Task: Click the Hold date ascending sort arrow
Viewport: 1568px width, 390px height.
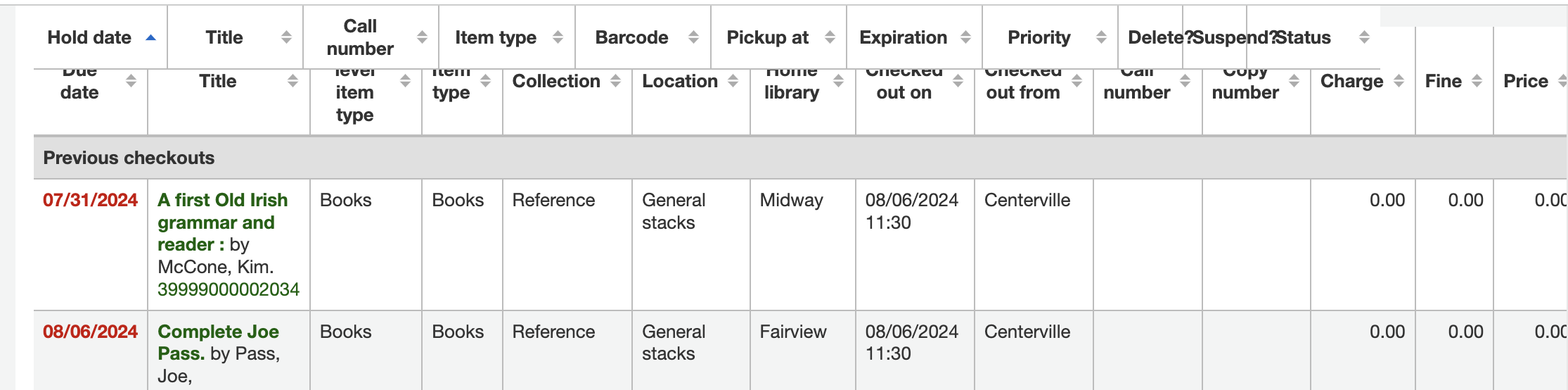Action: (150, 37)
